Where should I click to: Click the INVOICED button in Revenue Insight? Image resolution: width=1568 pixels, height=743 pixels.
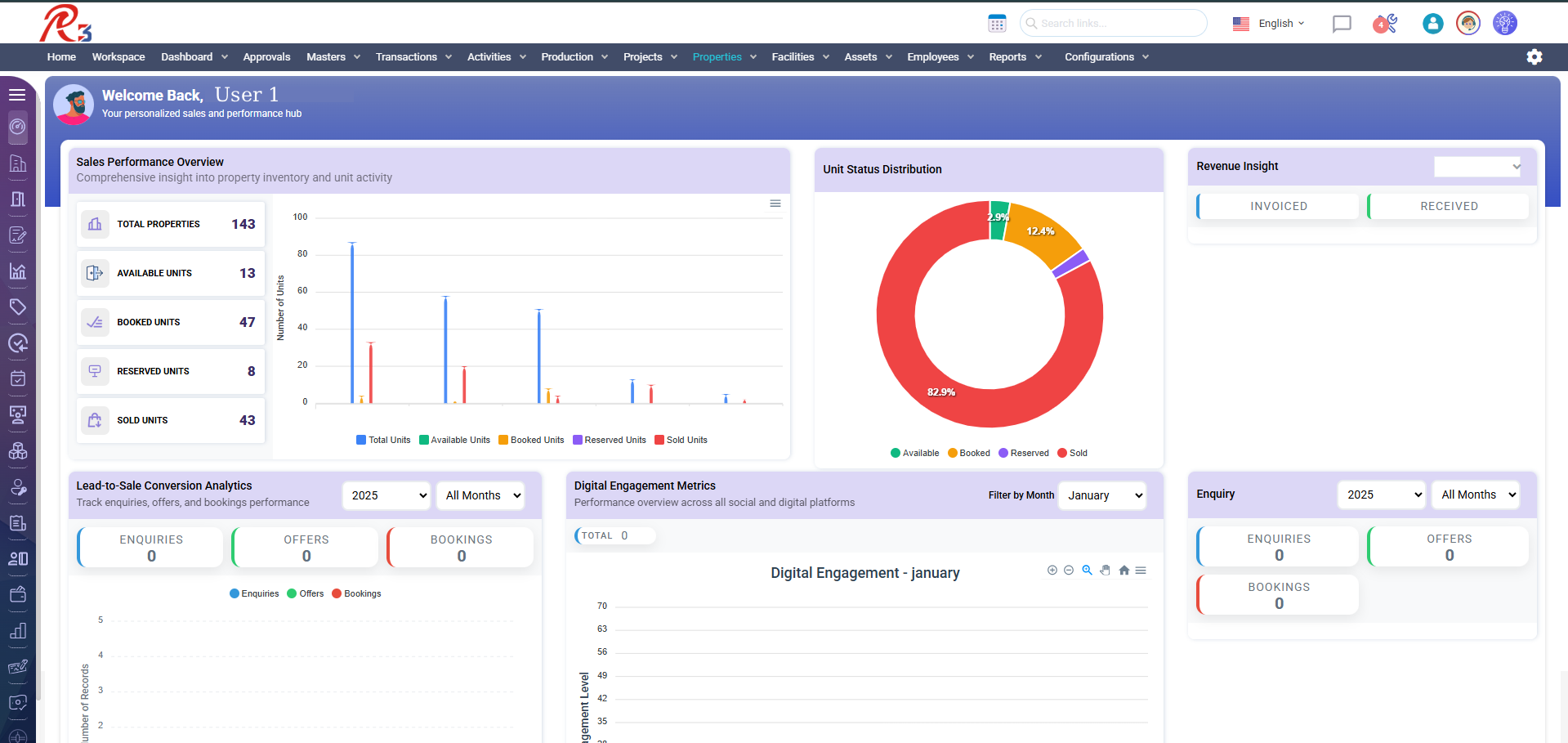click(x=1277, y=206)
